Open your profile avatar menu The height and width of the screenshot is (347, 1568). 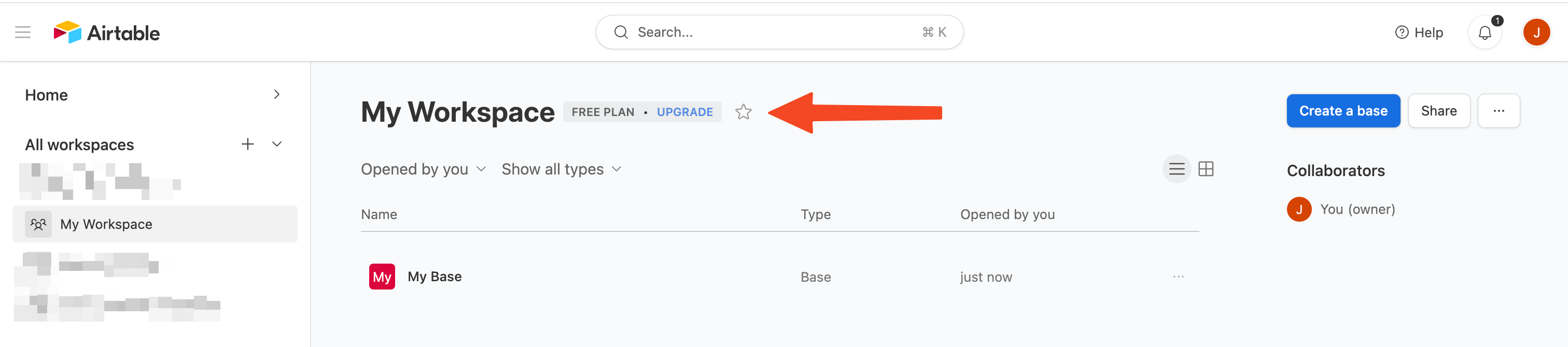tap(1538, 32)
